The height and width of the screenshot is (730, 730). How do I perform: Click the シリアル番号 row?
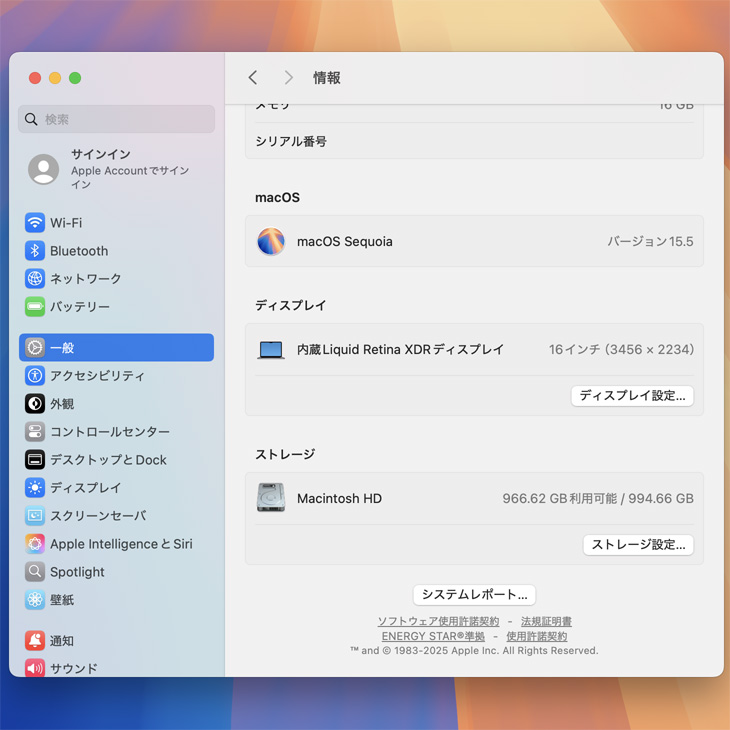[474, 141]
